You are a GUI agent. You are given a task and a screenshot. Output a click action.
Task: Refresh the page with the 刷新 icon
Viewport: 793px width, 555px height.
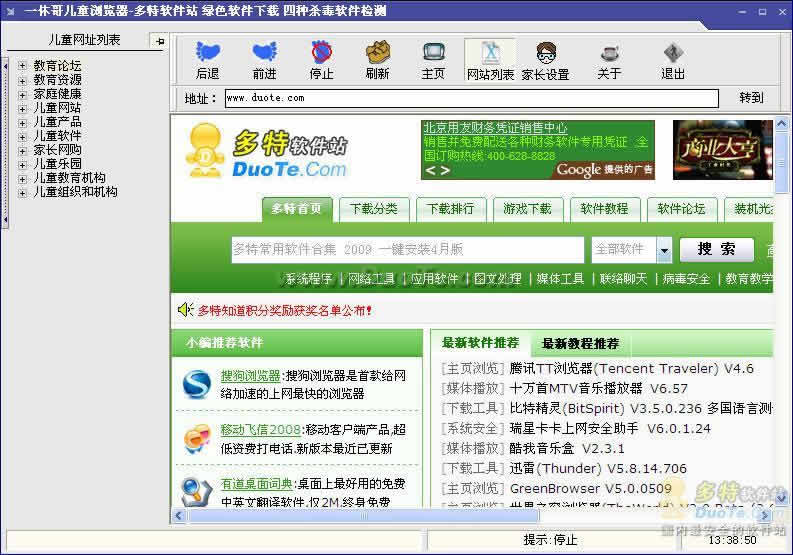pos(378,52)
